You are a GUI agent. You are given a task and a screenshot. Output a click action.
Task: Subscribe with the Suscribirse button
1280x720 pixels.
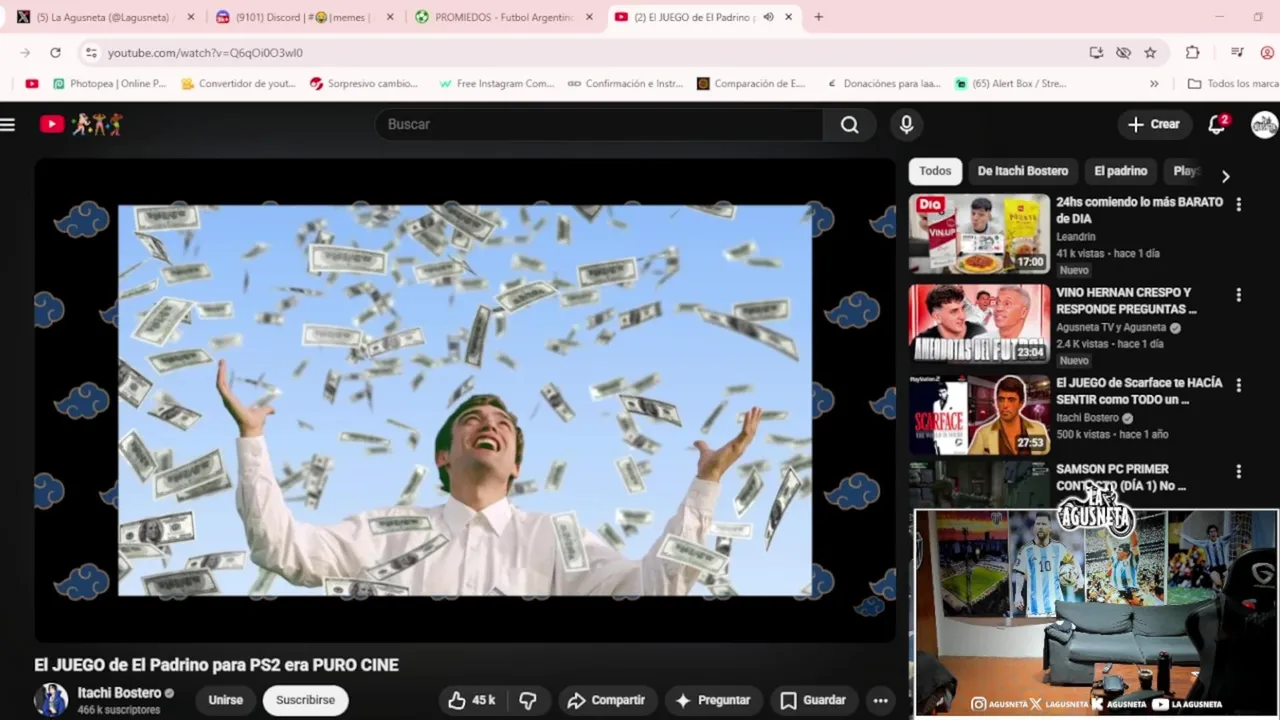point(305,700)
